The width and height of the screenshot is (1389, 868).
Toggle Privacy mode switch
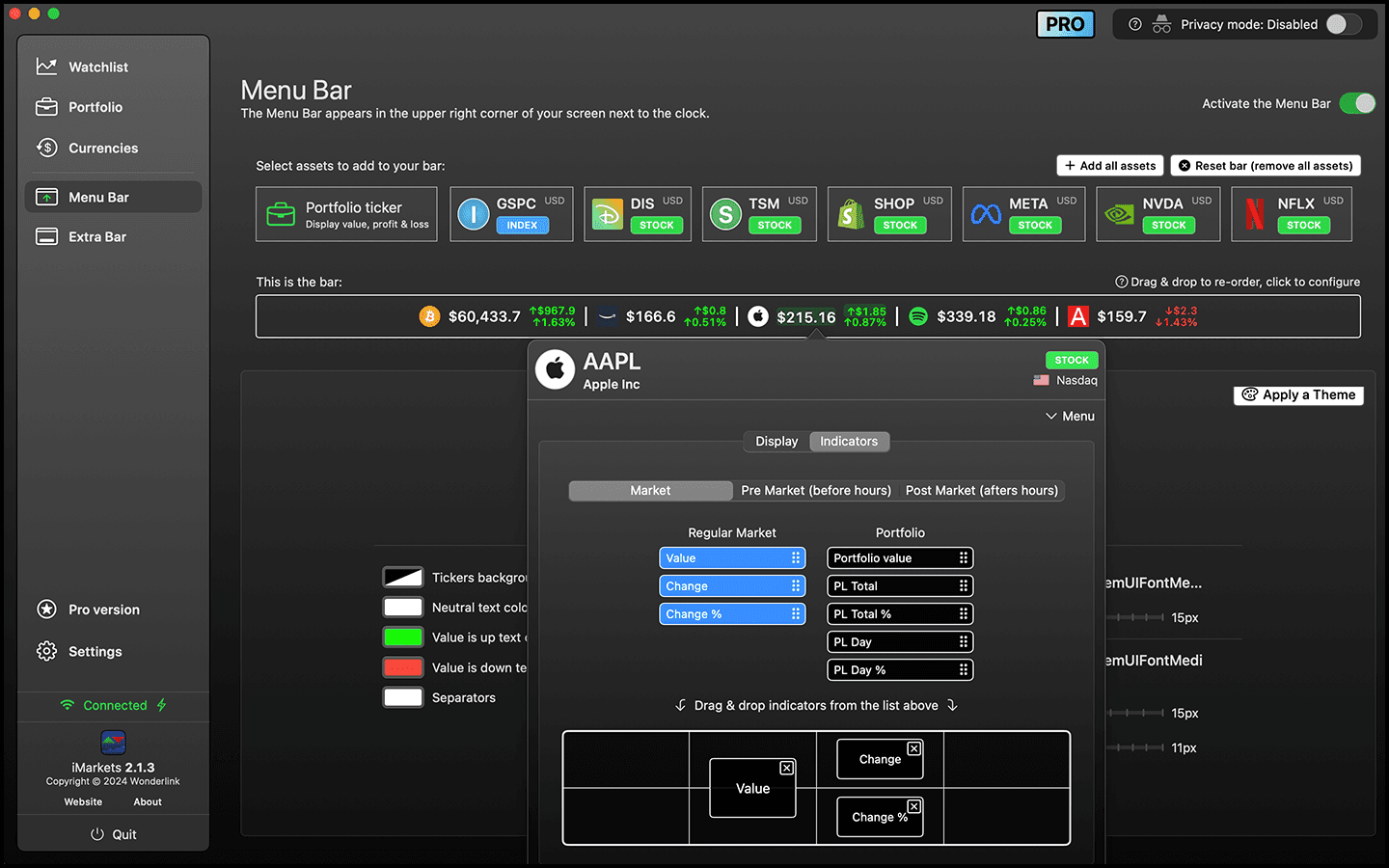pyautogui.click(x=1343, y=24)
